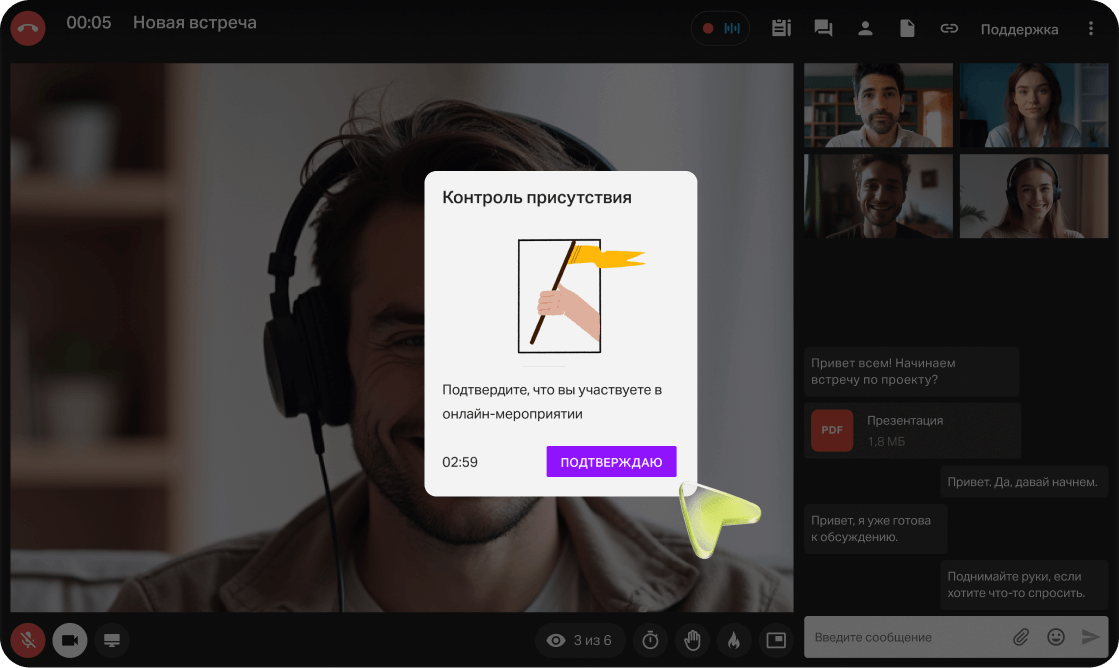Image resolution: width=1119 pixels, height=668 pixels.
Task: Click the Подтвердите, что вы участвуете text
Action: [x=552, y=402]
